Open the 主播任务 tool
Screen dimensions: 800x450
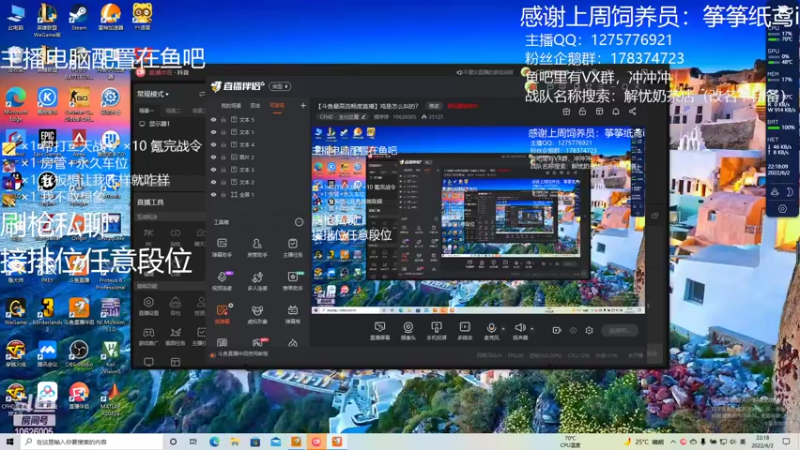pyautogui.click(x=292, y=247)
